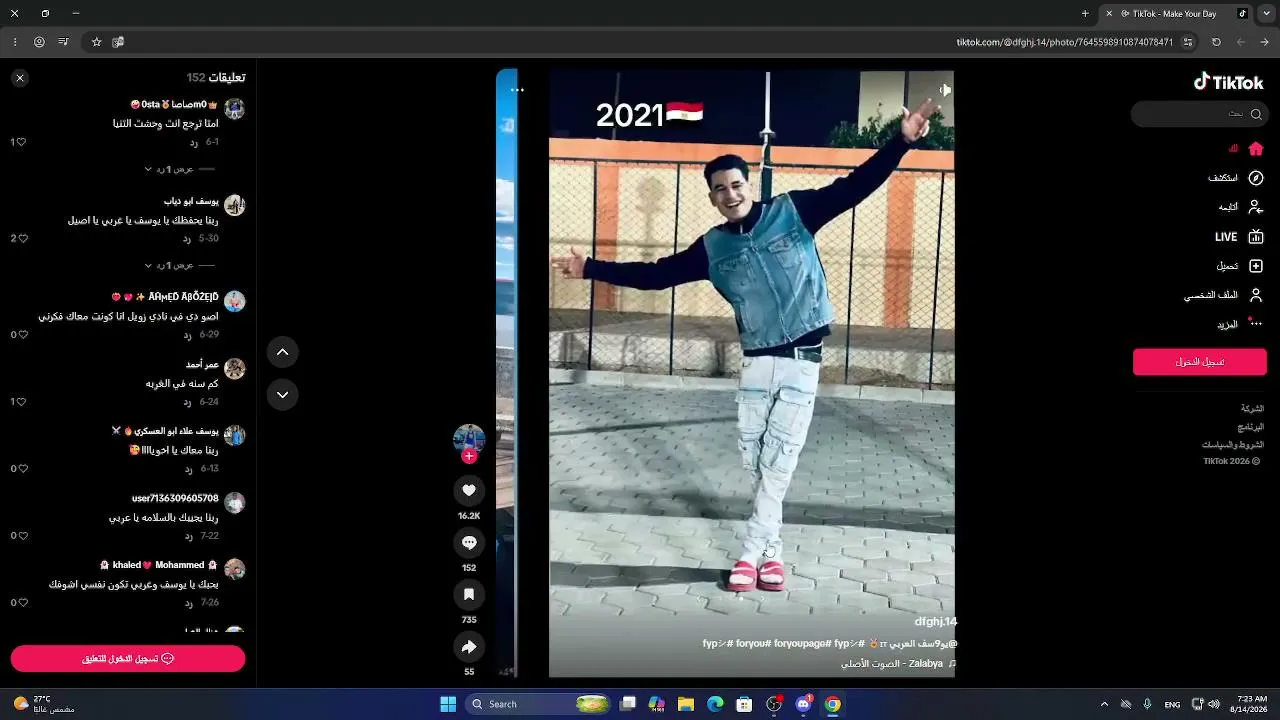Follow the creator via the red plus badge
1280x720 pixels.
(469, 456)
